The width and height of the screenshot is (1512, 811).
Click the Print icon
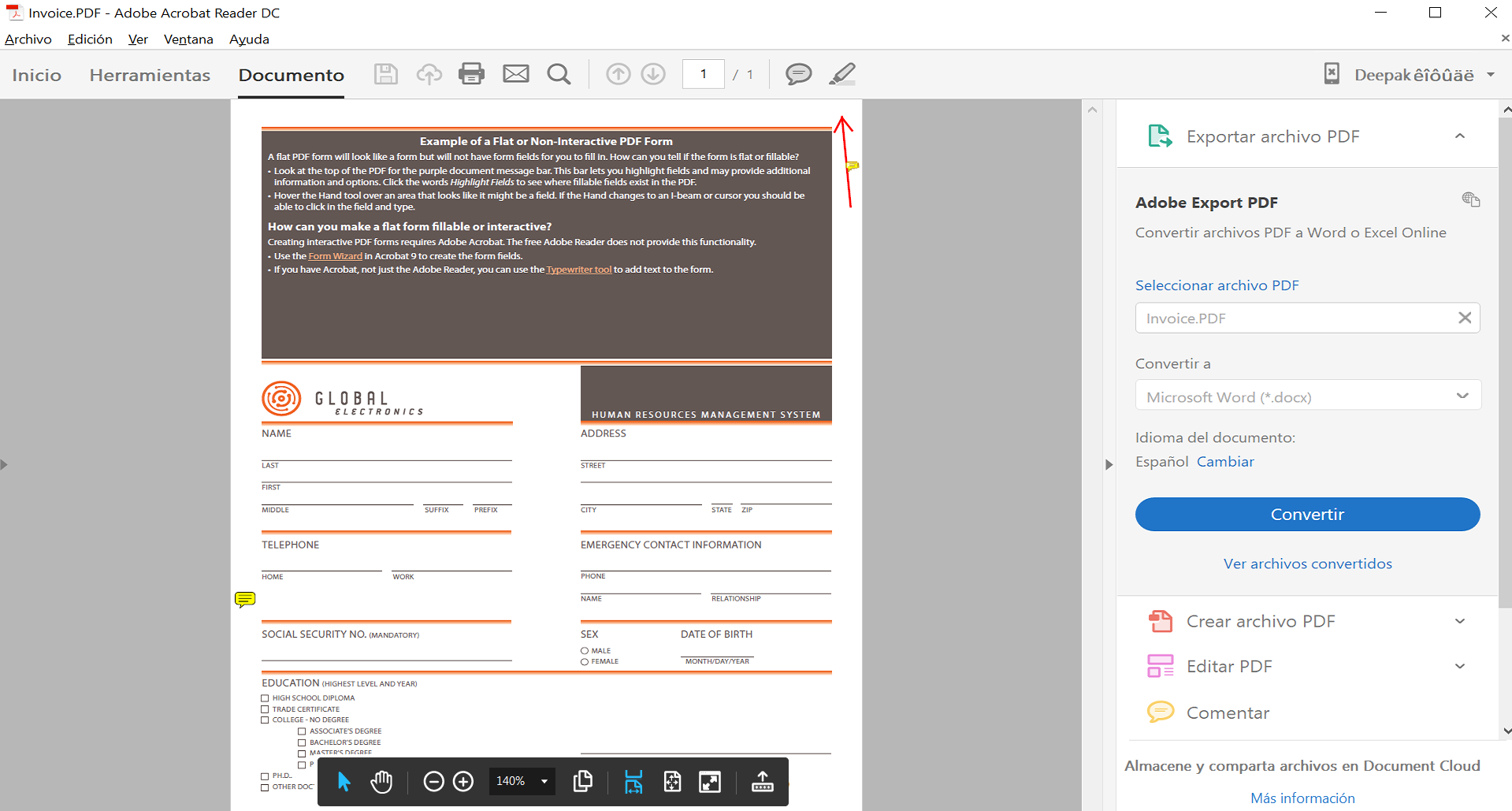(471, 74)
